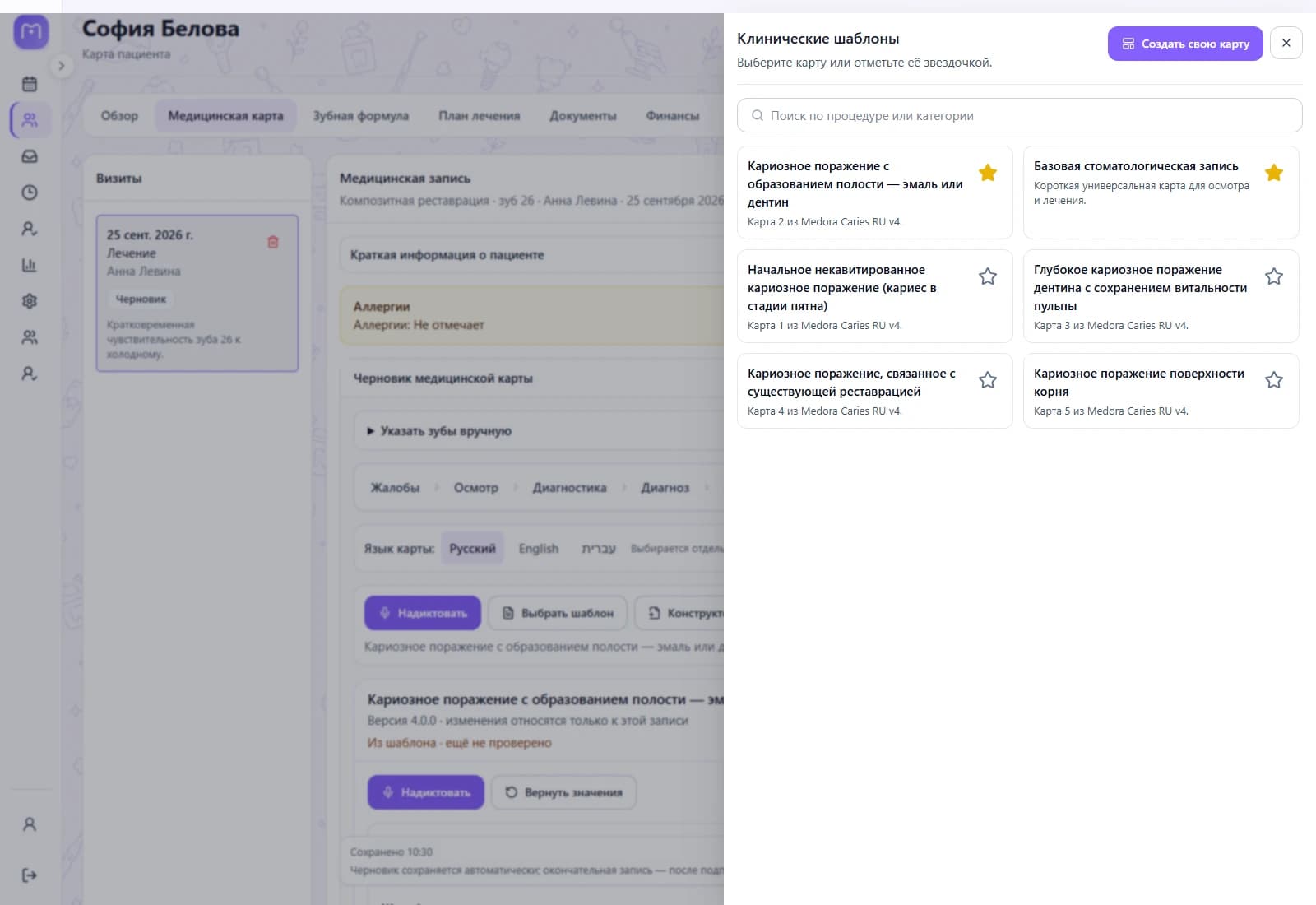Open the clock history icon in the sidebar
Image resolution: width=1316 pixels, height=905 pixels.
tap(30, 193)
